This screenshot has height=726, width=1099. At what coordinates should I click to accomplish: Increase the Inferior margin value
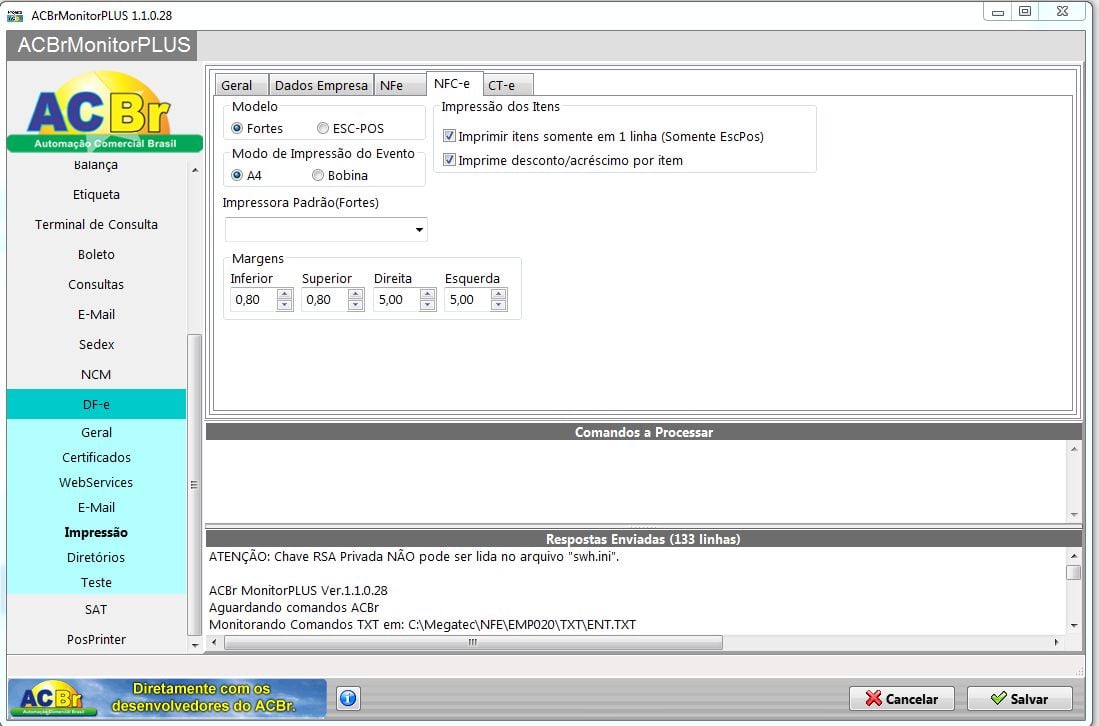(285, 294)
